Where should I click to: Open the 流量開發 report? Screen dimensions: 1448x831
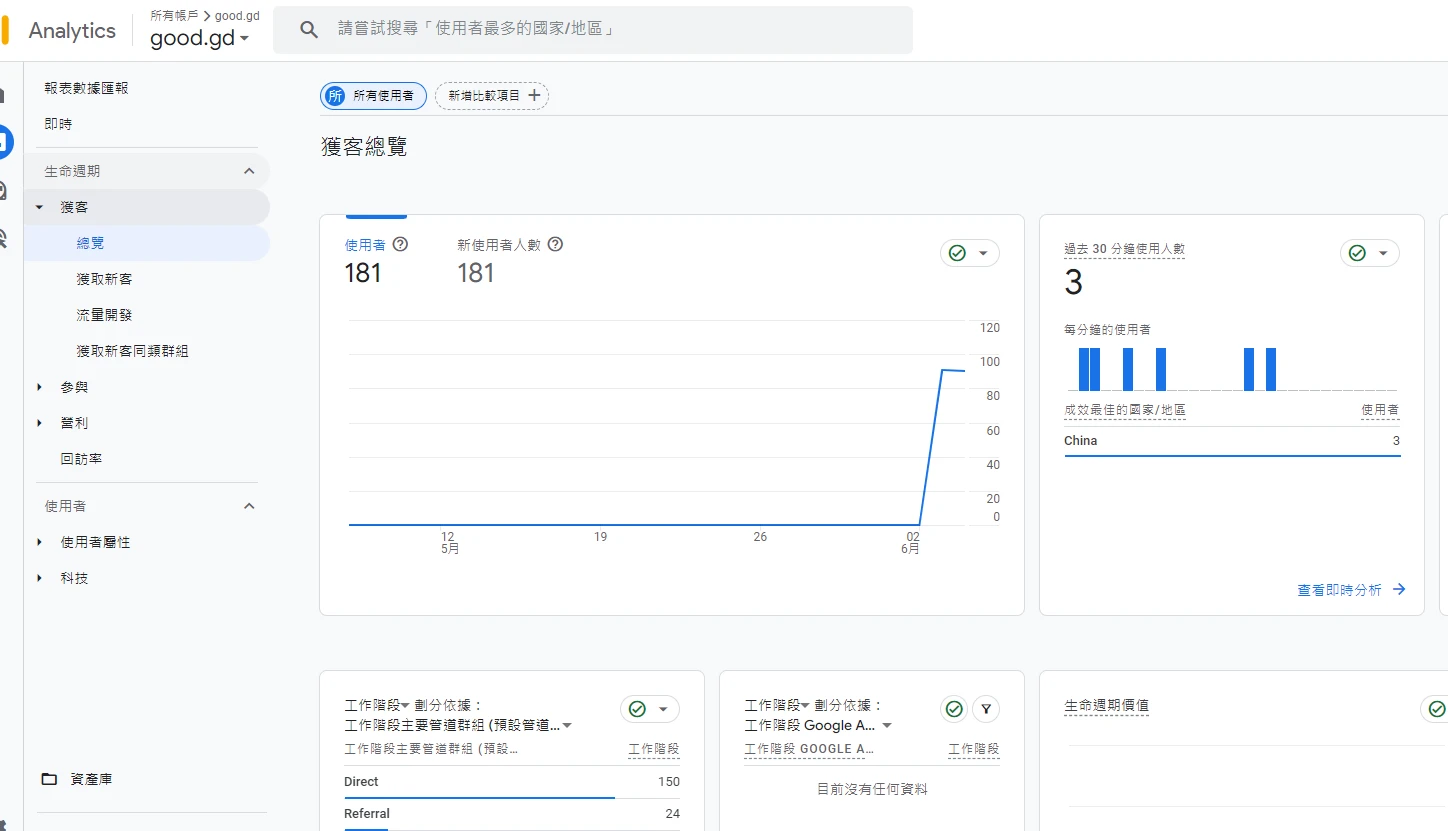point(105,315)
